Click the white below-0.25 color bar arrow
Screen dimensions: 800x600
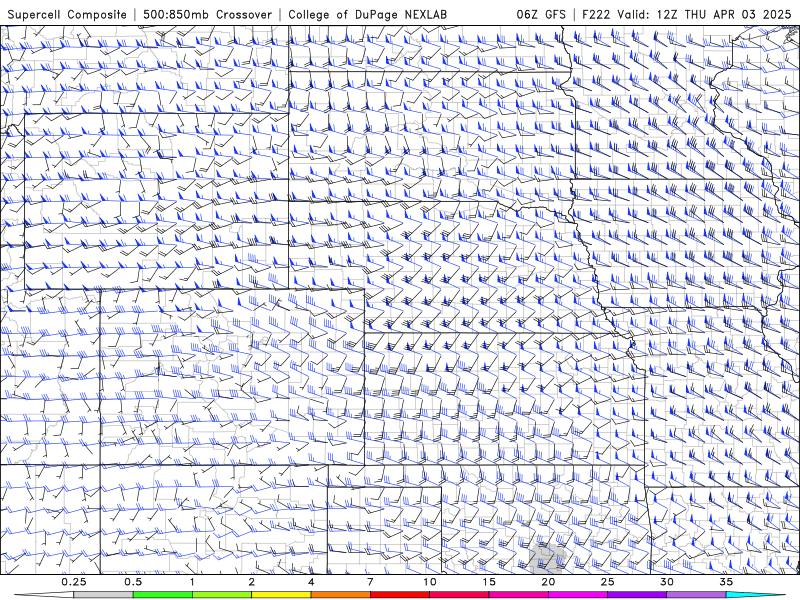[x=44, y=595]
